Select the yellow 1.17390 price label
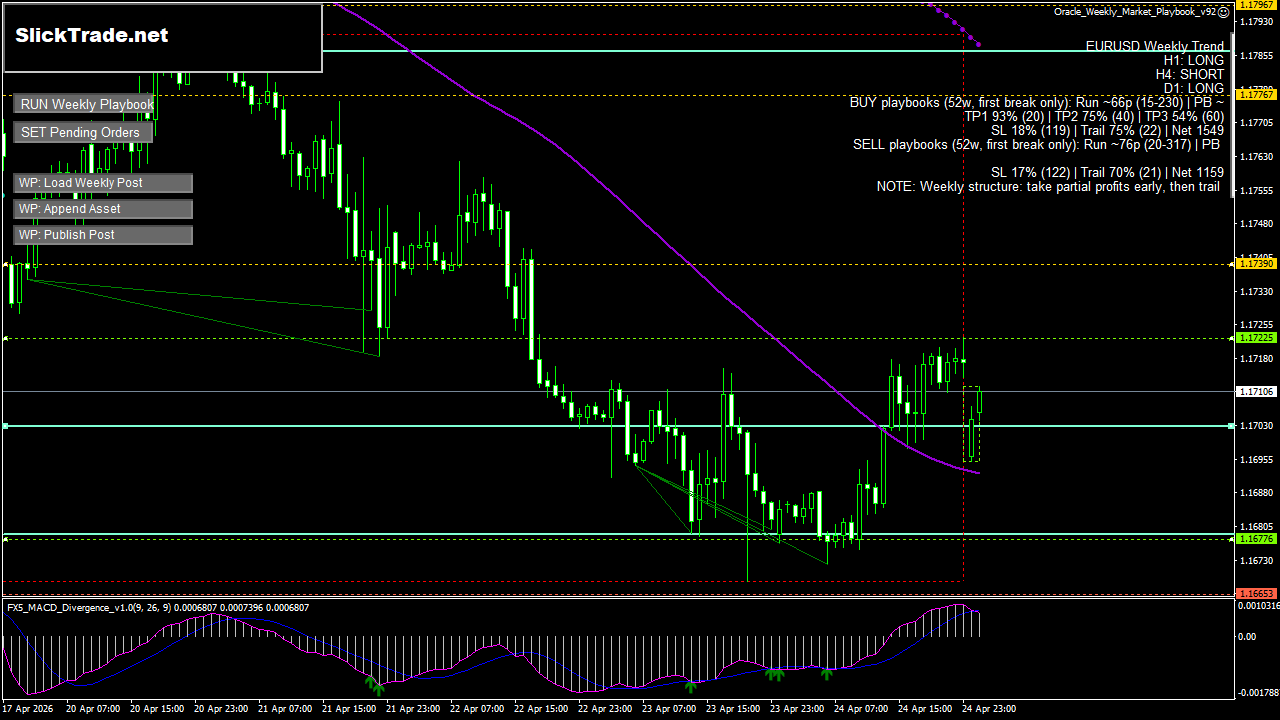 pos(1256,263)
